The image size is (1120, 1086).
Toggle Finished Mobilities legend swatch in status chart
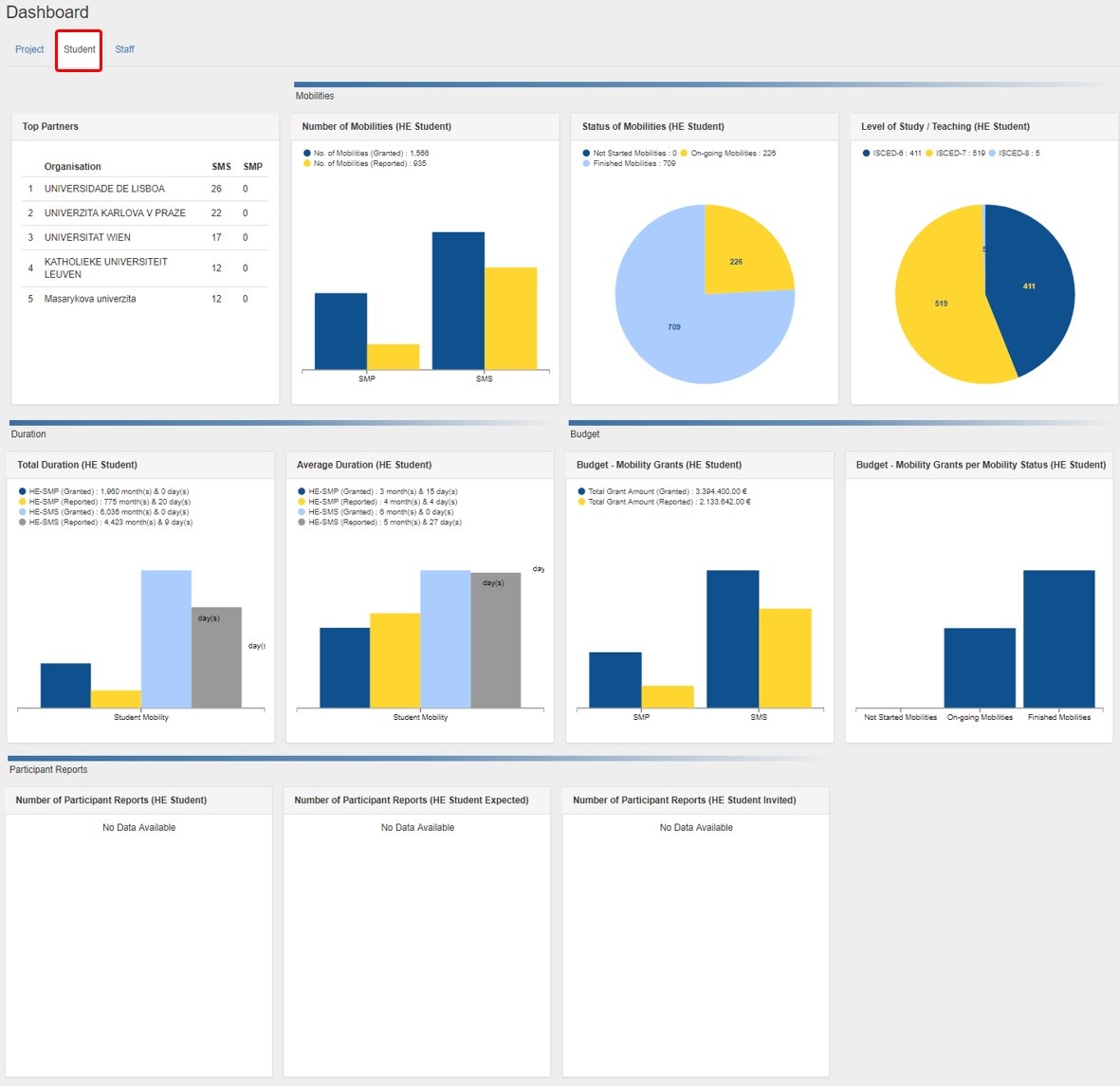pos(586,163)
